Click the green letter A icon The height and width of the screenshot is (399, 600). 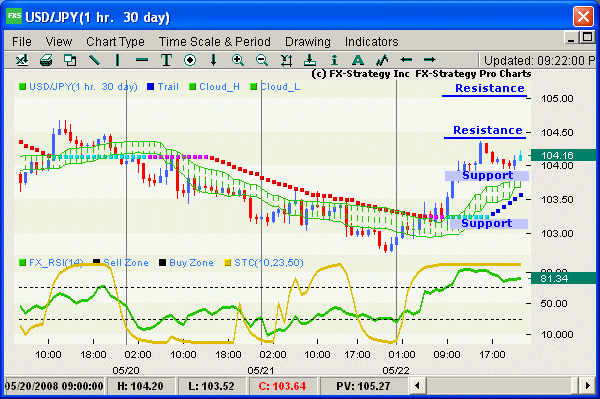point(358,60)
